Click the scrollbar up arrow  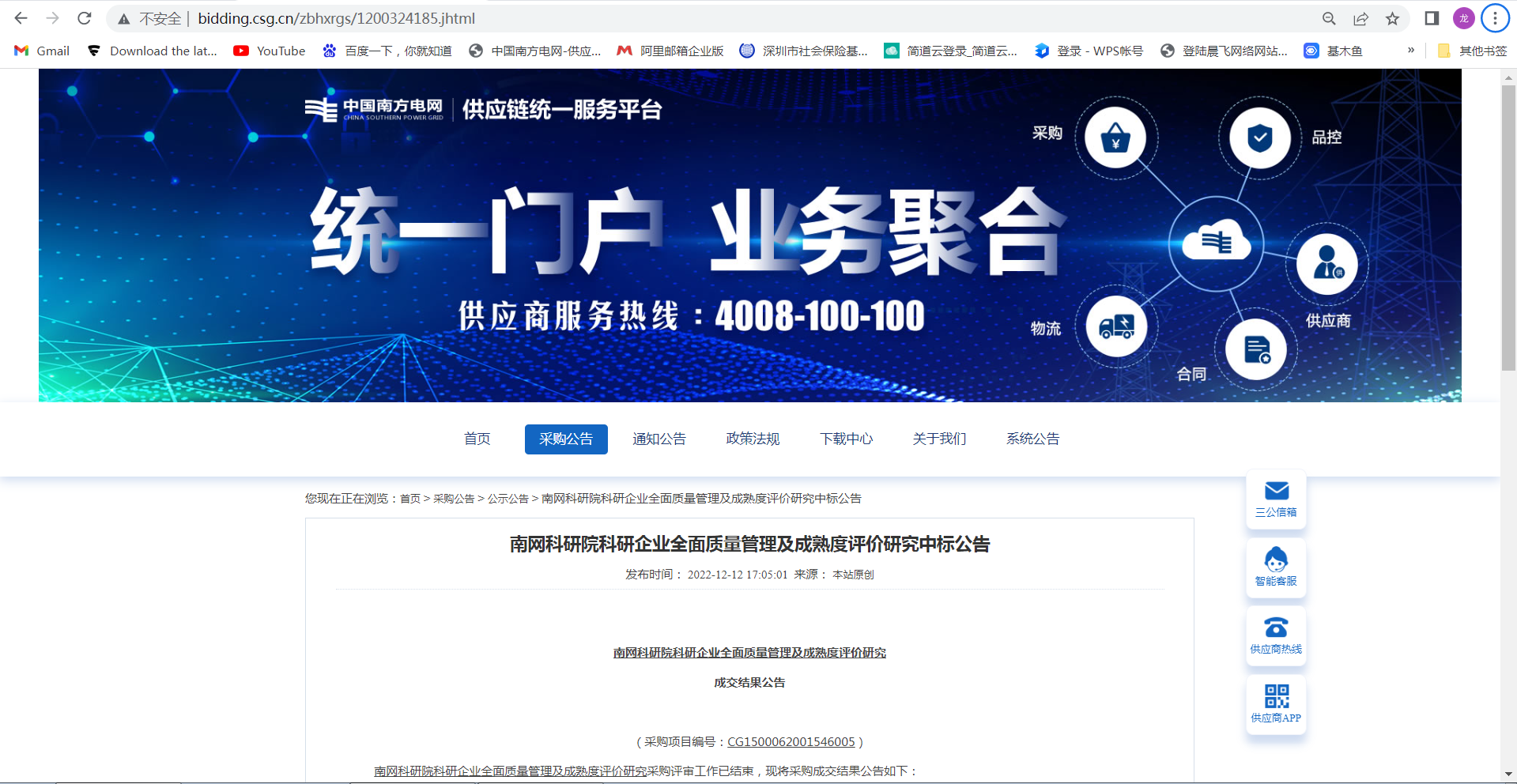(x=1508, y=77)
